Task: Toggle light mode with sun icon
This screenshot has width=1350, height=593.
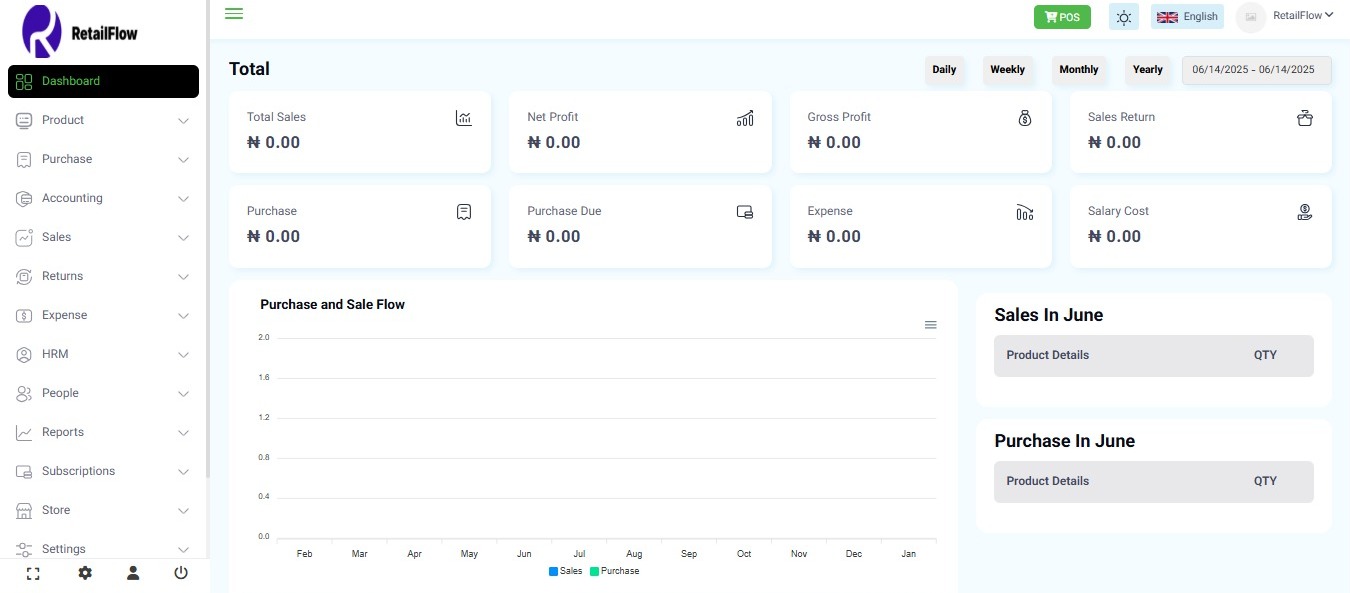Action: pyautogui.click(x=1123, y=17)
